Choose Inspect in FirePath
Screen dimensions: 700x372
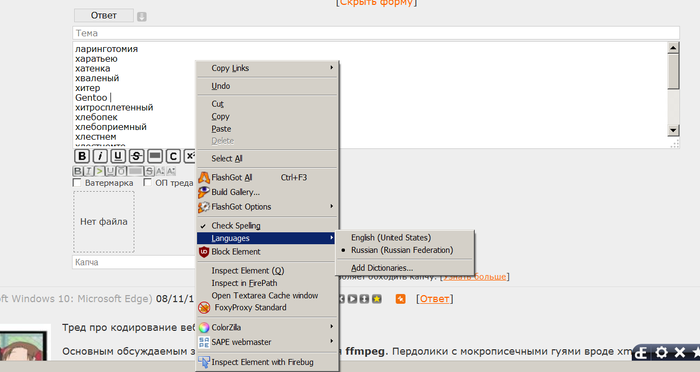pos(267,283)
